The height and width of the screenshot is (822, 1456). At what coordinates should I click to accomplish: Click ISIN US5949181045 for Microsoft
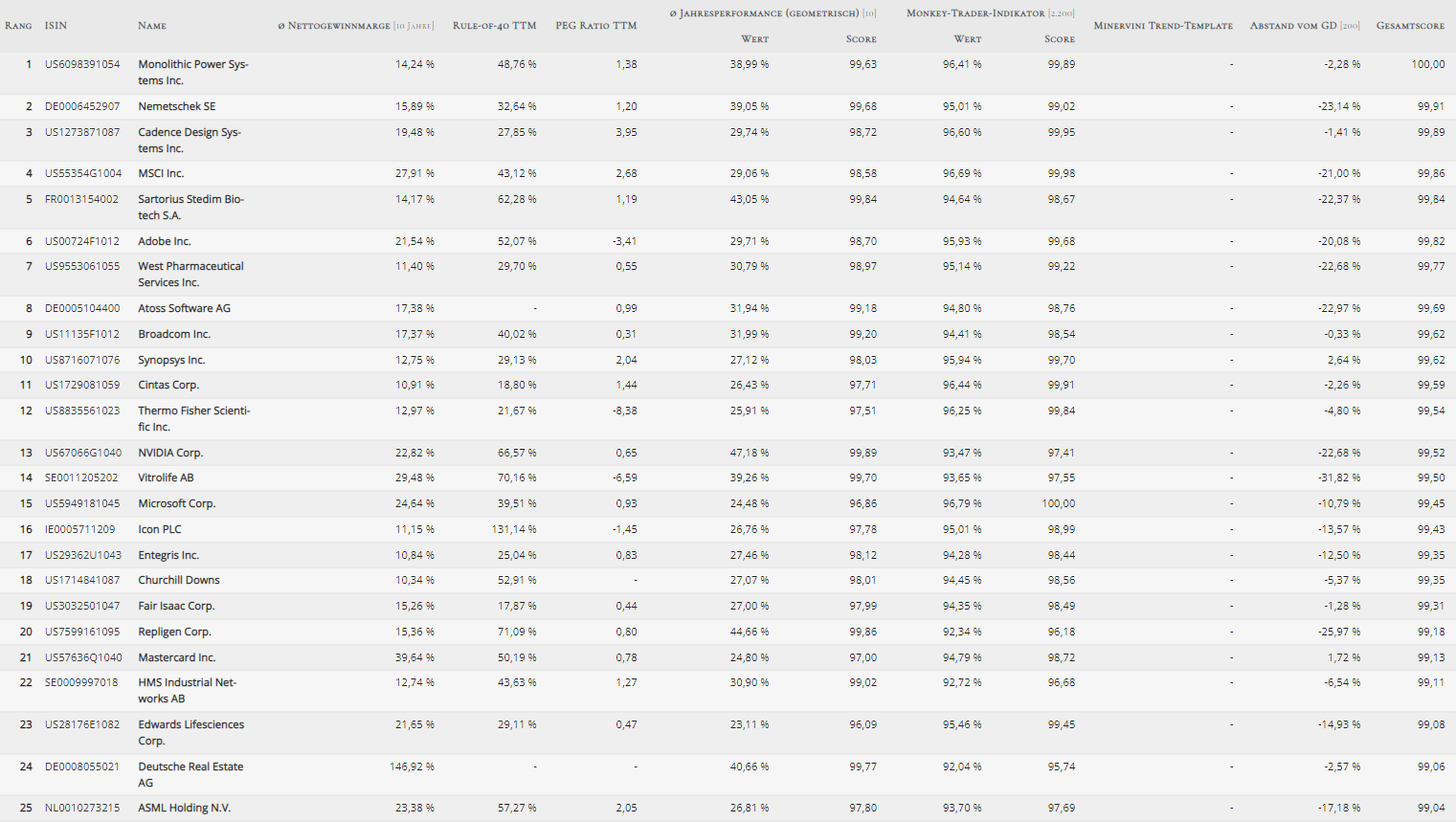82,503
